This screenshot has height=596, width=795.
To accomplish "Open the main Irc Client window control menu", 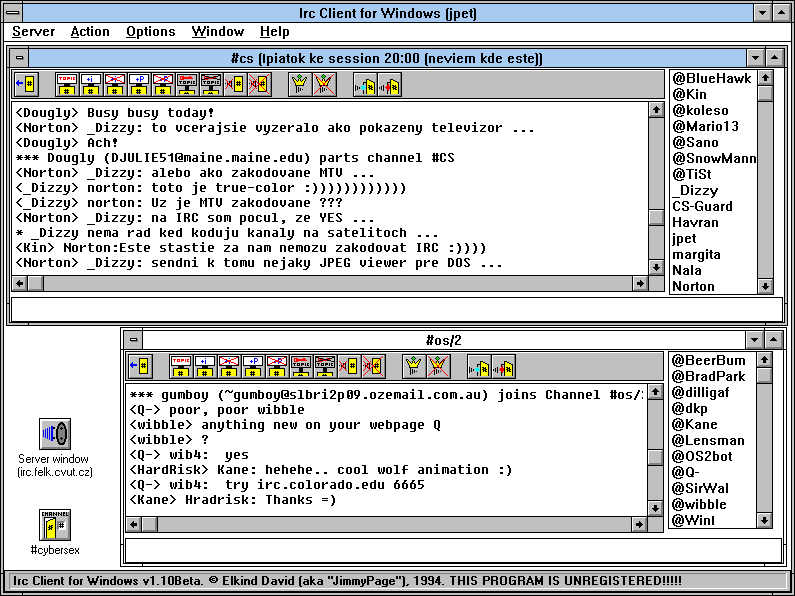I will 11,11.
